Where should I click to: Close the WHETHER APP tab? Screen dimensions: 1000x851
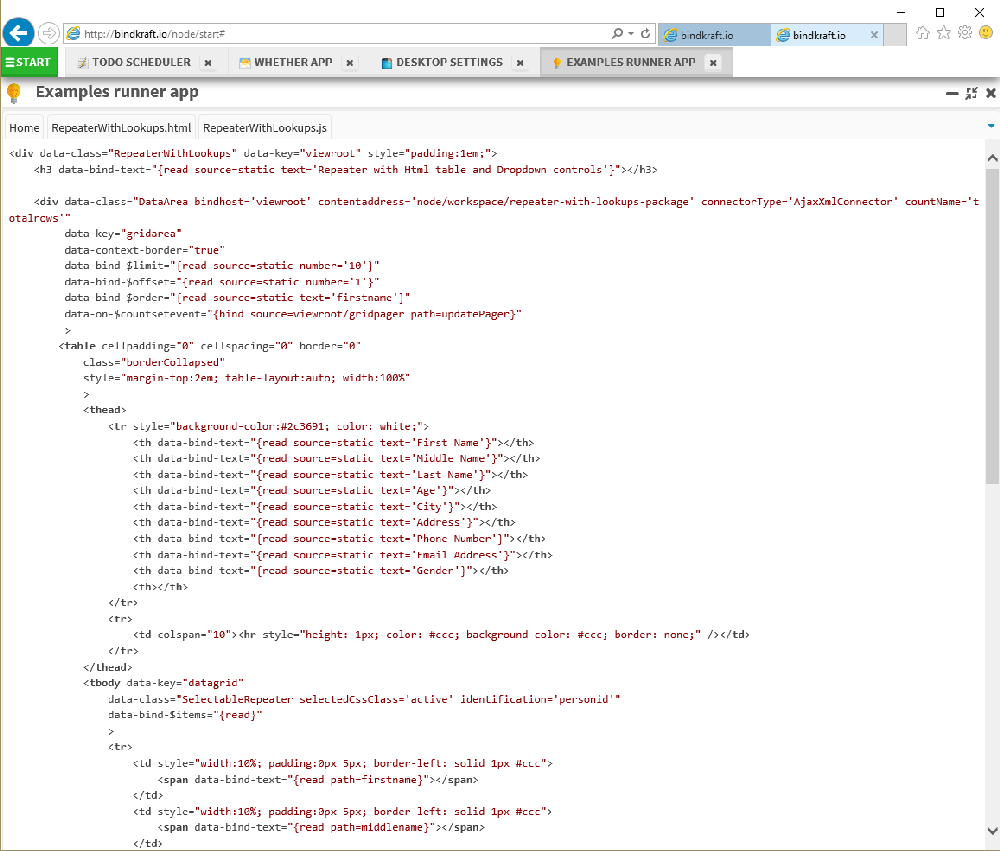click(349, 63)
